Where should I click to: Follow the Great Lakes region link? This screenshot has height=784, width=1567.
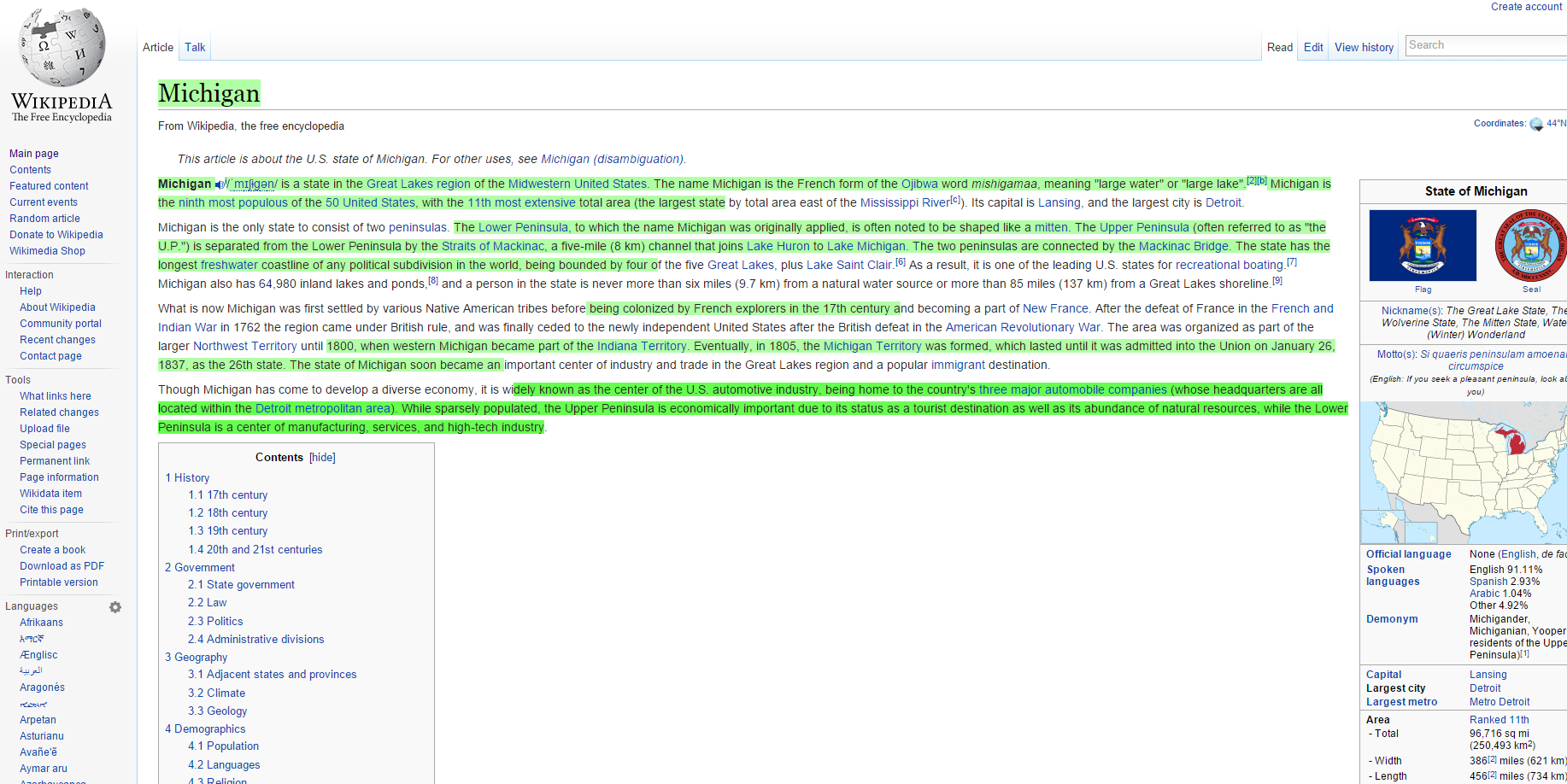coord(419,184)
